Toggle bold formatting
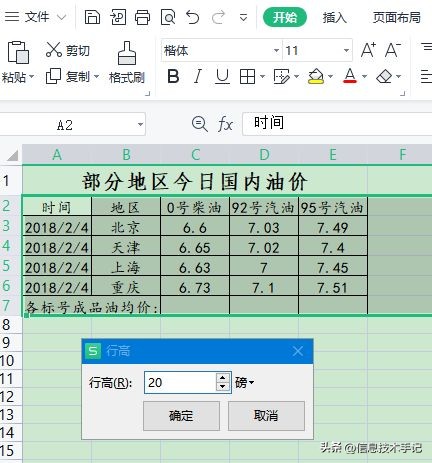This screenshot has height=463, width=432. [173, 77]
